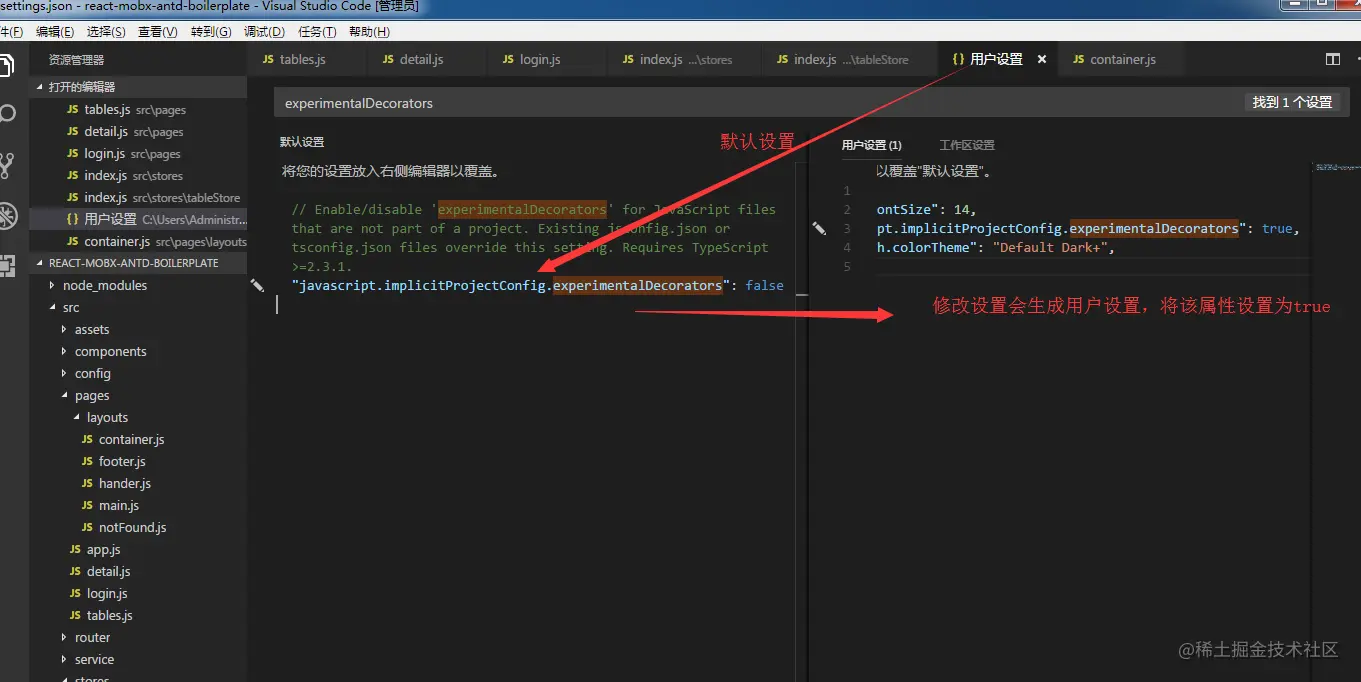Image resolution: width=1361 pixels, height=682 pixels.
Task: Expand the service folder
Action: click(x=138, y=660)
